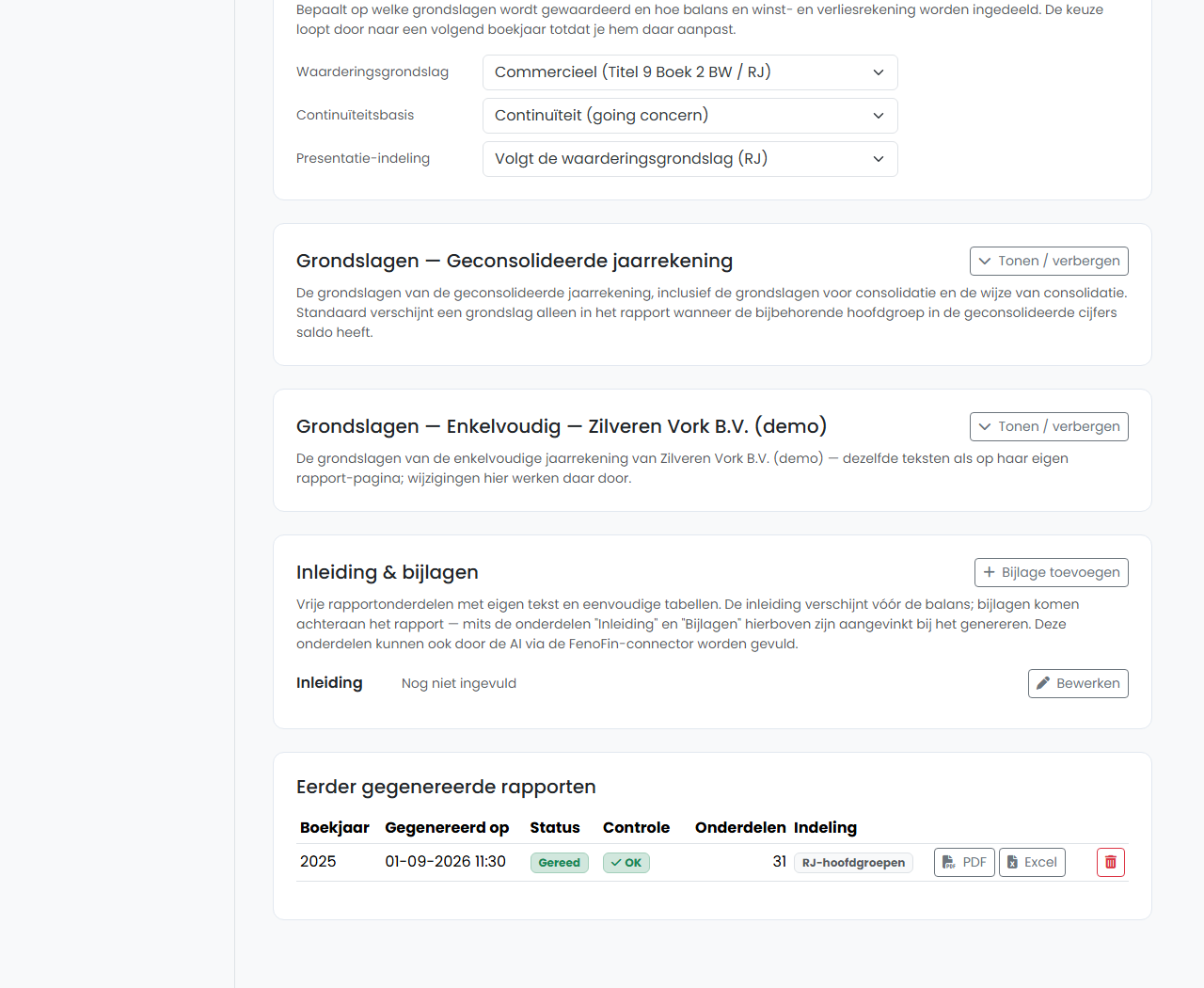Click the Bijlage toevoegen button
This screenshot has width=1204, height=988.
(x=1052, y=572)
